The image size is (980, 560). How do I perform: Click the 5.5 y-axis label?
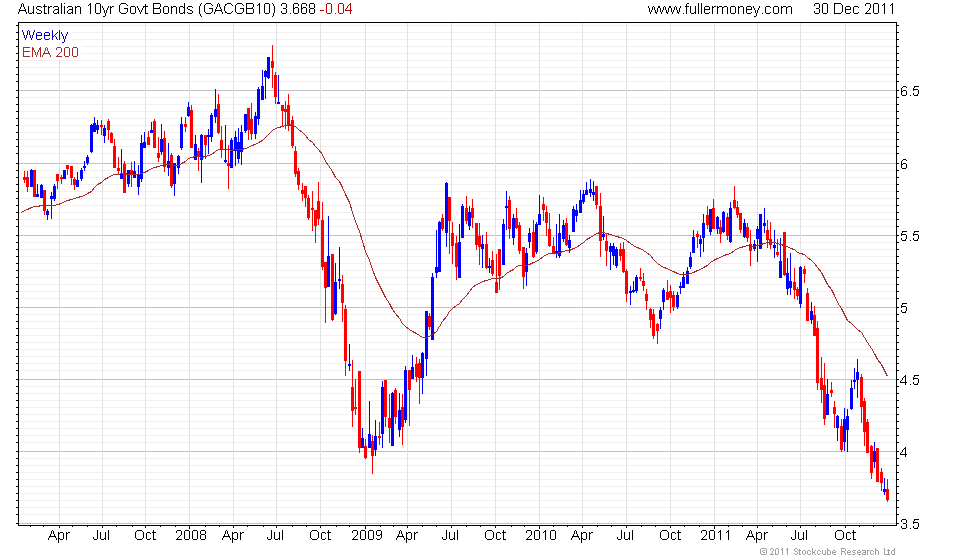click(x=909, y=236)
